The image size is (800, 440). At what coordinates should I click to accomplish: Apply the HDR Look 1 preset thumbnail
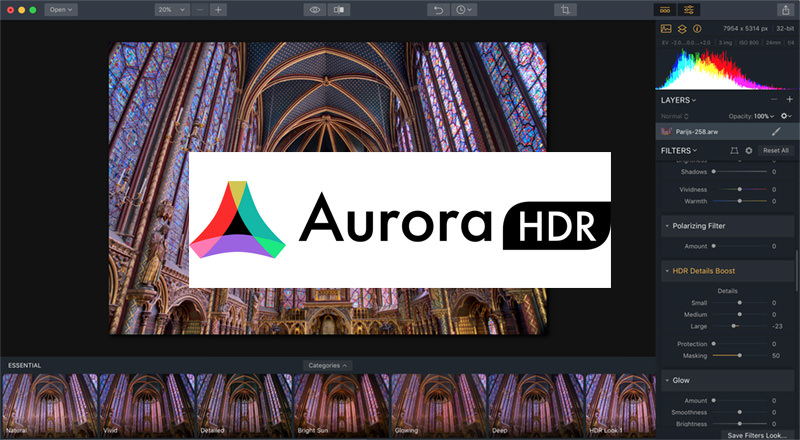(620, 405)
